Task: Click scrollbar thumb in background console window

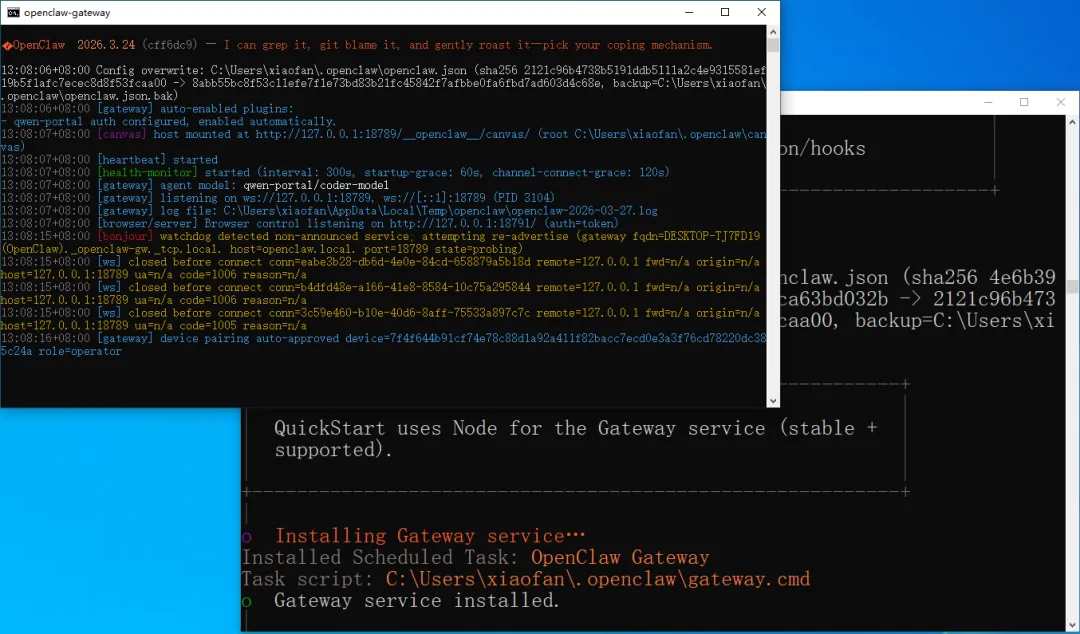Action: (x=1072, y=286)
